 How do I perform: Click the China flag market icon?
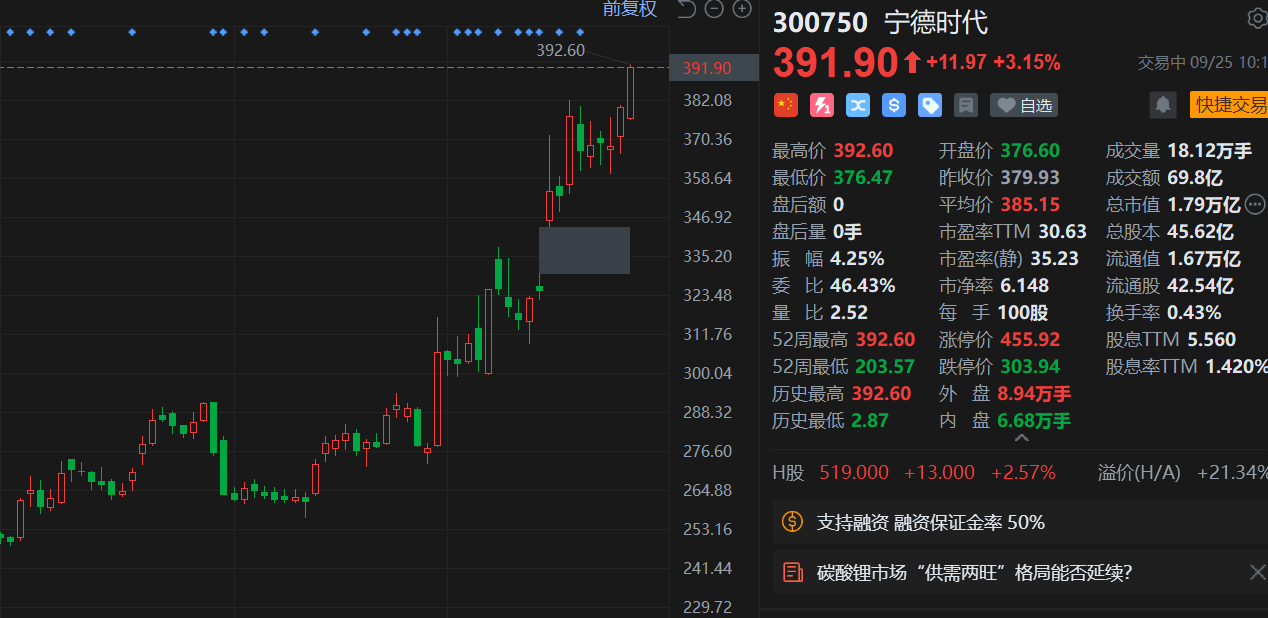(785, 105)
